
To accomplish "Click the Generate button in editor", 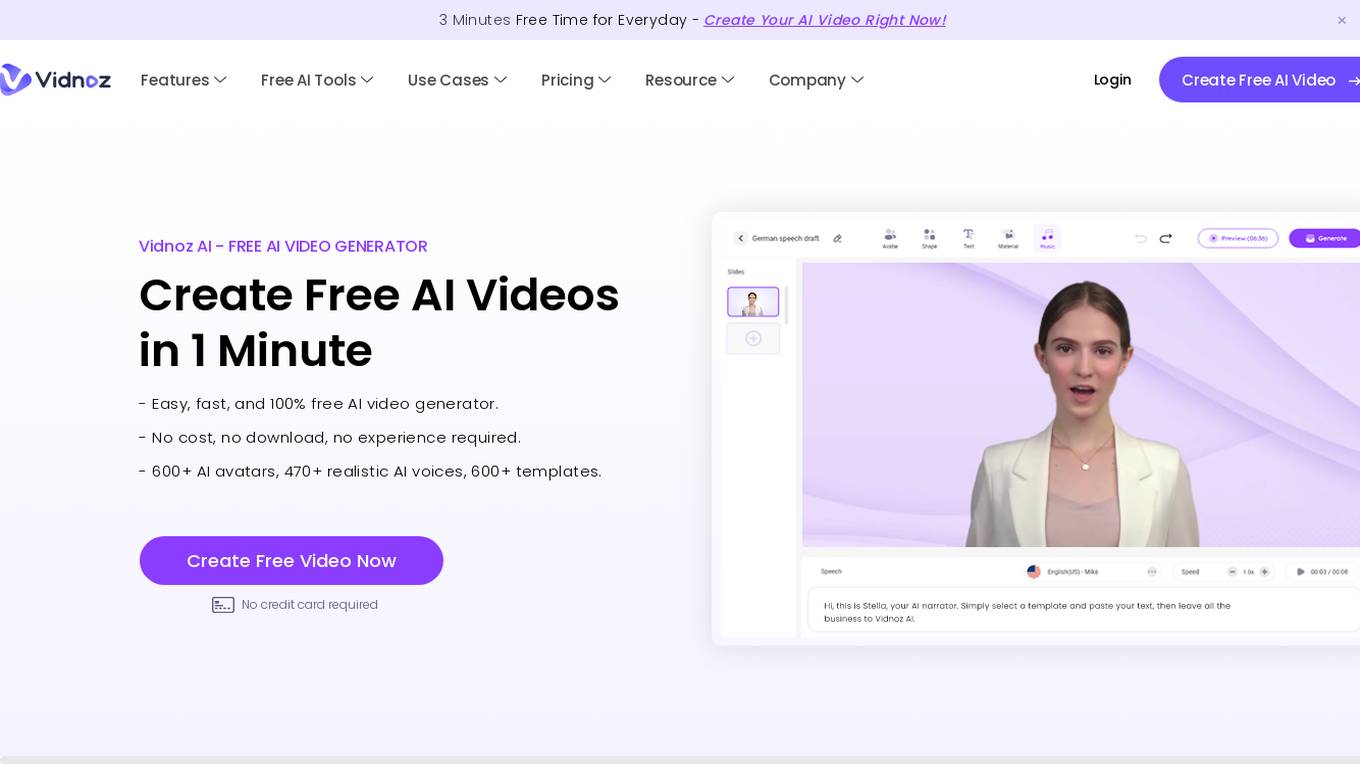I will coord(1326,238).
